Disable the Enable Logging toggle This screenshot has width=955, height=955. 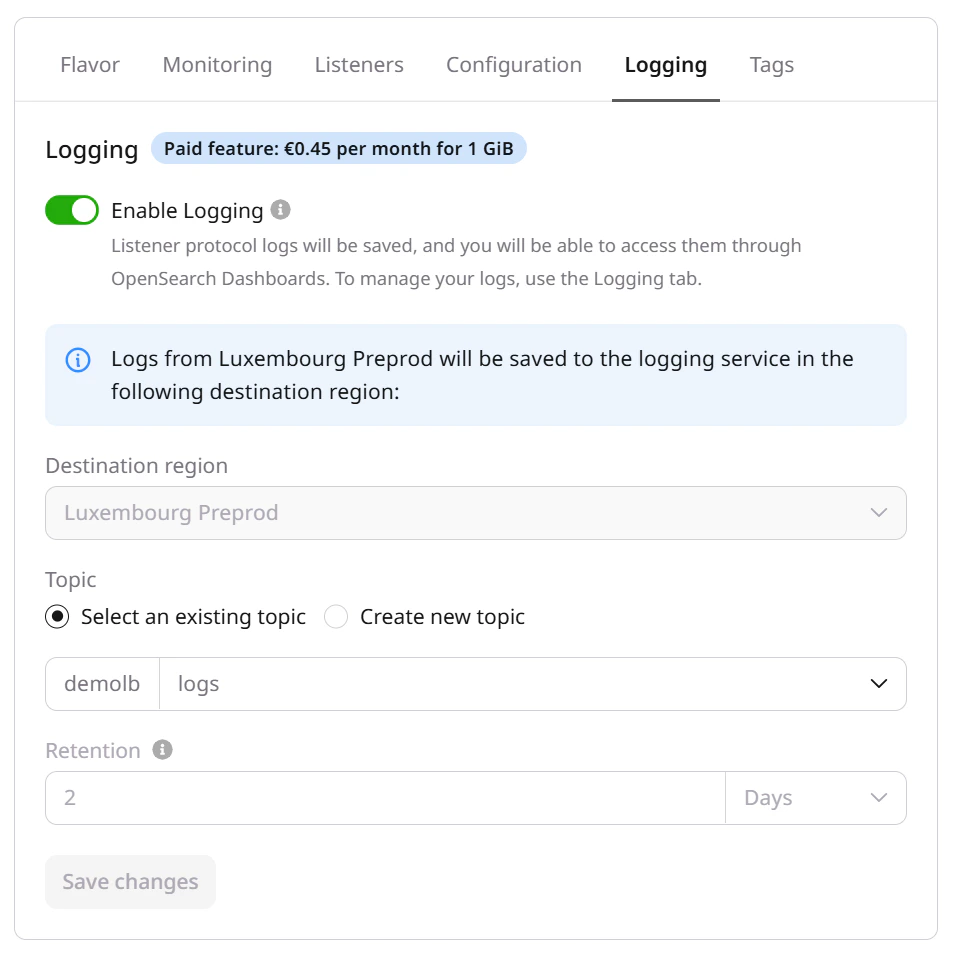[71, 210]
